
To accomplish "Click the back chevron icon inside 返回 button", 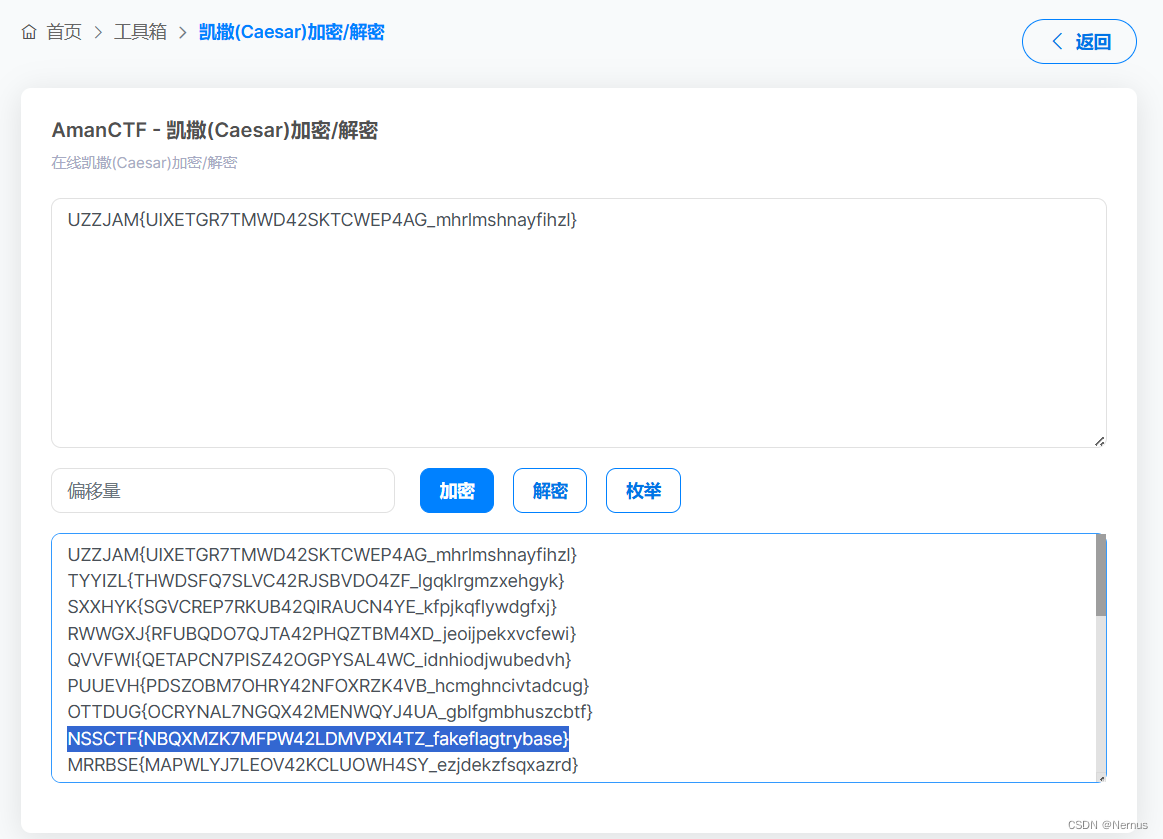I will click(x=1057, y=41).
